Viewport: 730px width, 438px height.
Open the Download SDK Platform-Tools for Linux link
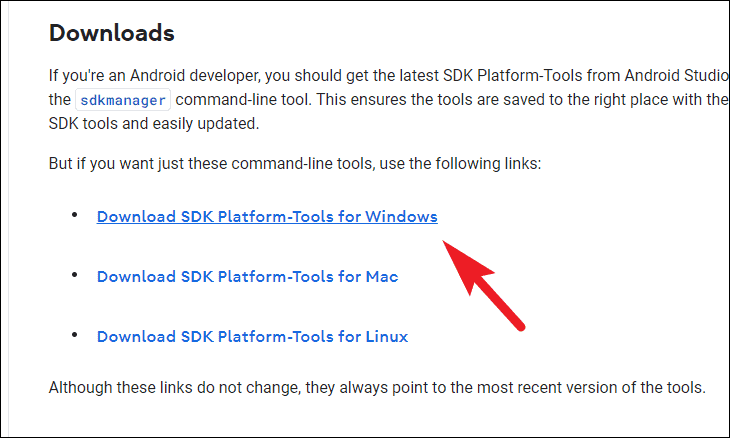(252, 337)
